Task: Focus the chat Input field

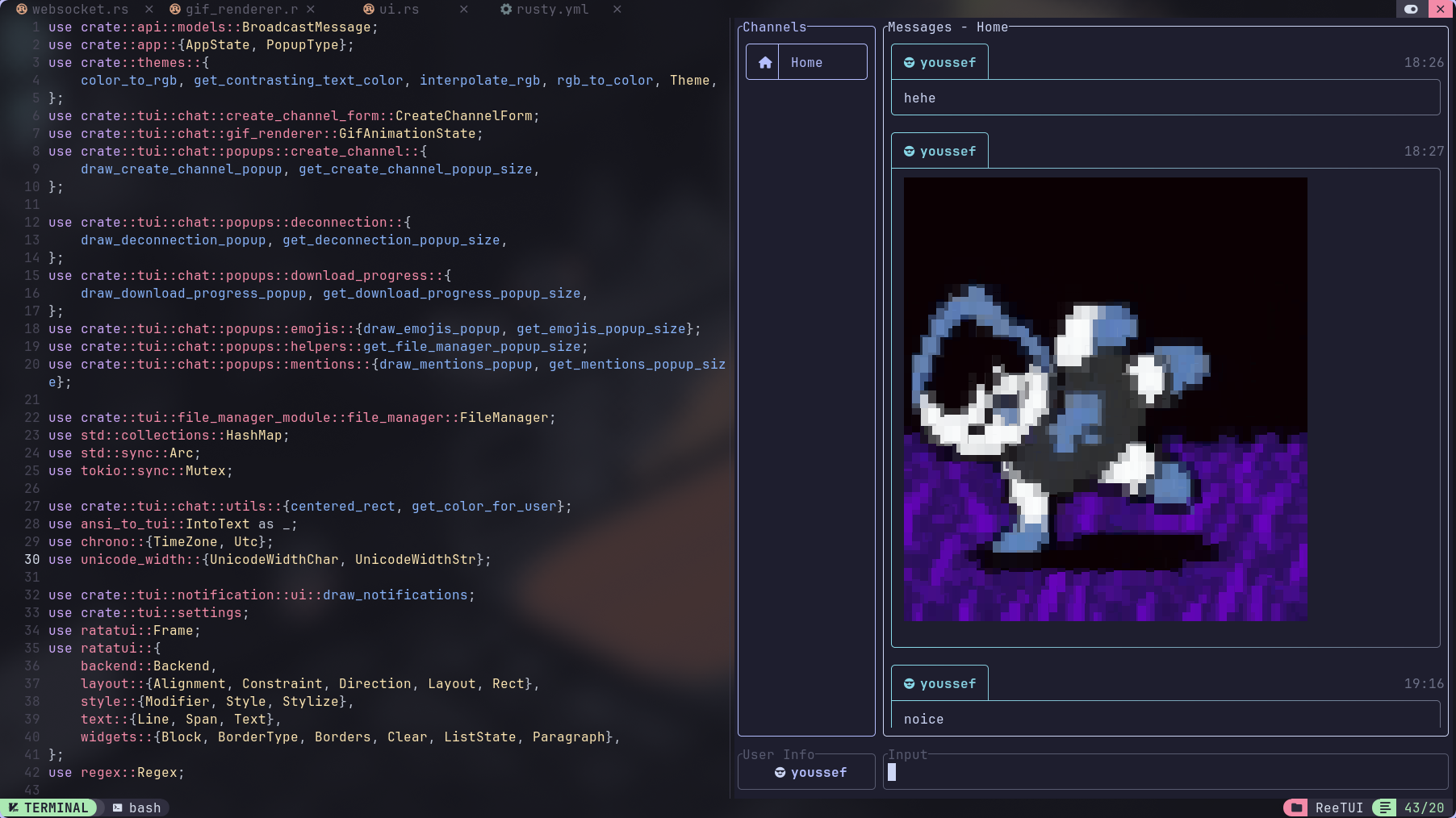Action: click(x=1165, y=772)
